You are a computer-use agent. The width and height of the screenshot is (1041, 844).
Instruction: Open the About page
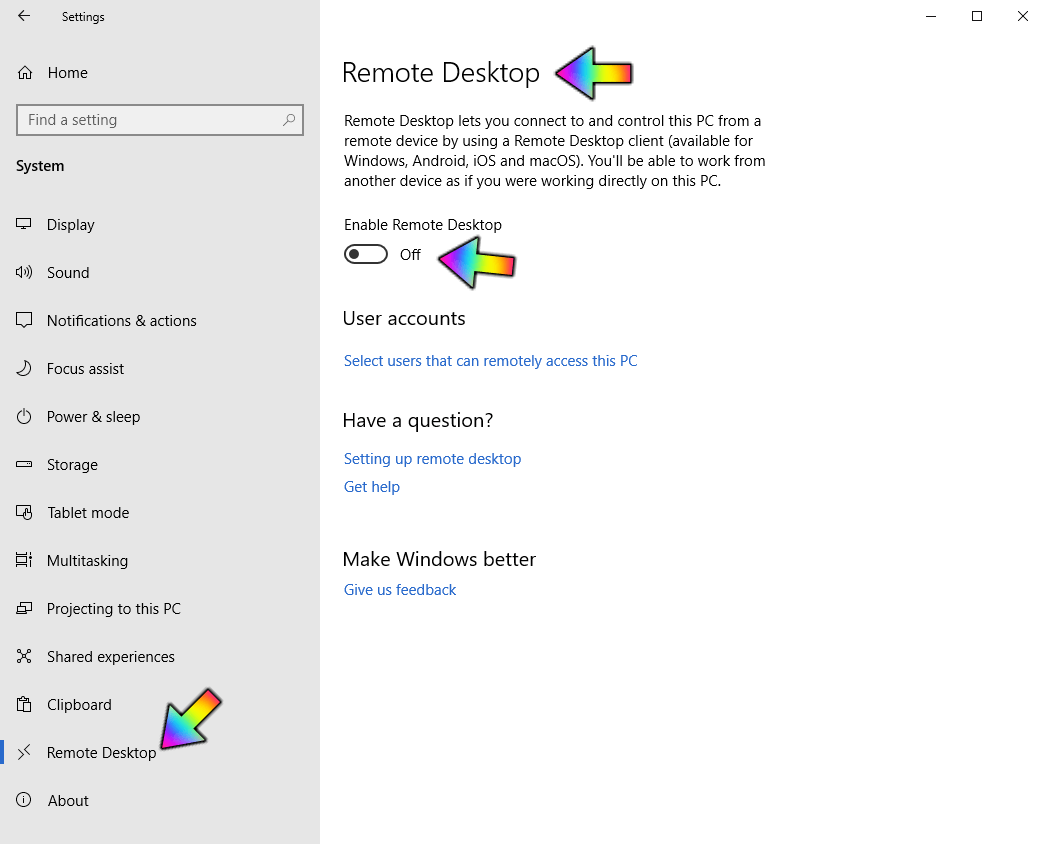(159, 800)
